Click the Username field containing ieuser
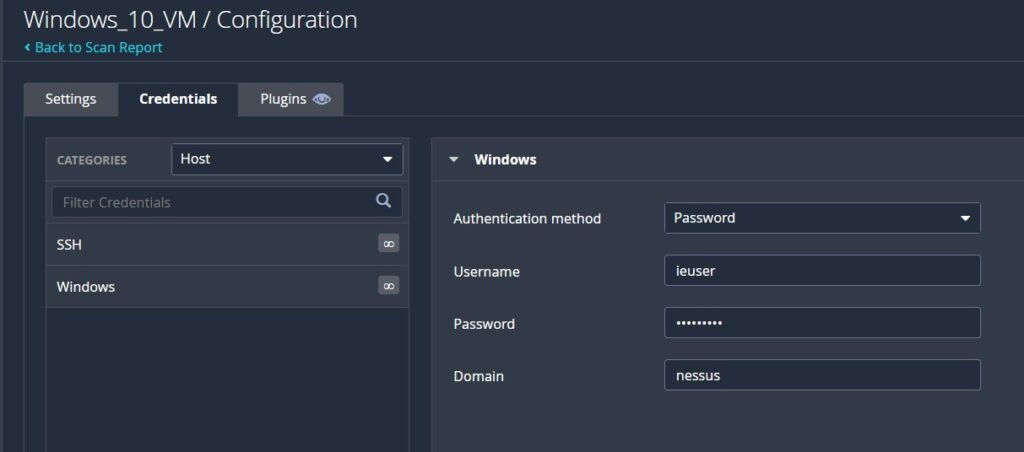1024x452 pixels. coord(822,270)
